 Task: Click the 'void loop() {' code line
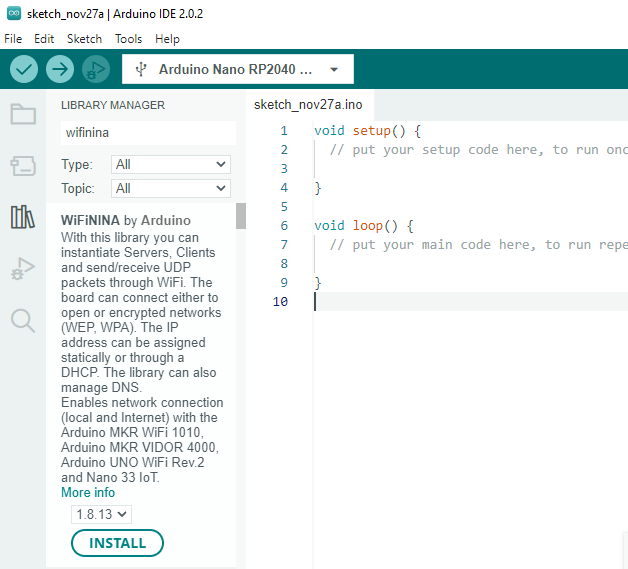(364, 226)
